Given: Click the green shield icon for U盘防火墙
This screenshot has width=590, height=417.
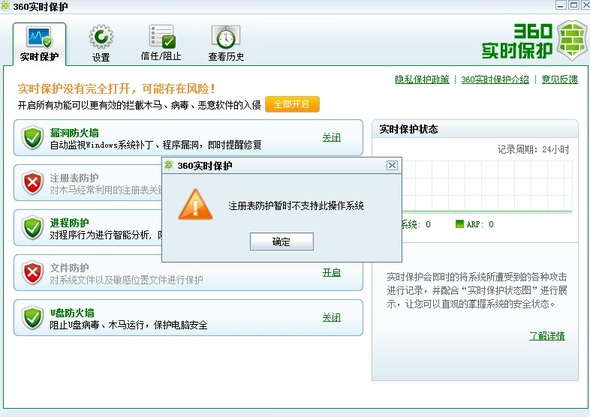Looking at the screenshot, I should [x=33, y=317].
